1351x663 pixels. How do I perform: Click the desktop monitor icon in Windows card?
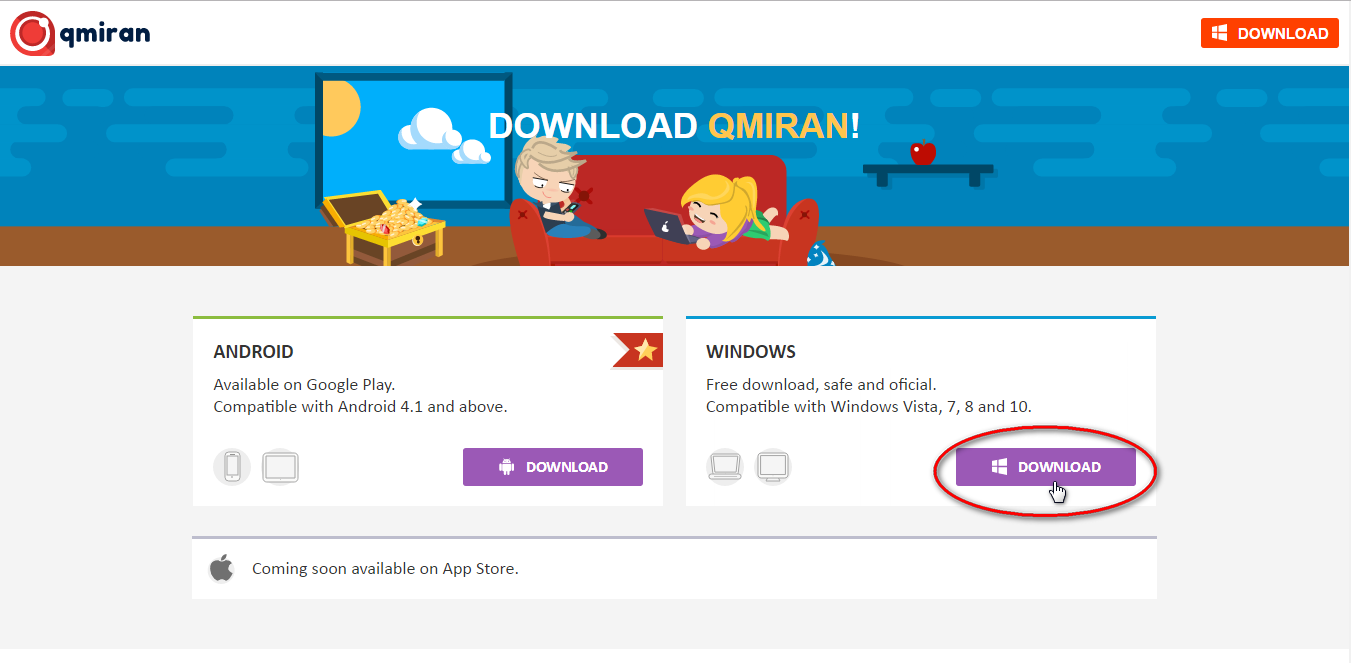pos(774,466)
